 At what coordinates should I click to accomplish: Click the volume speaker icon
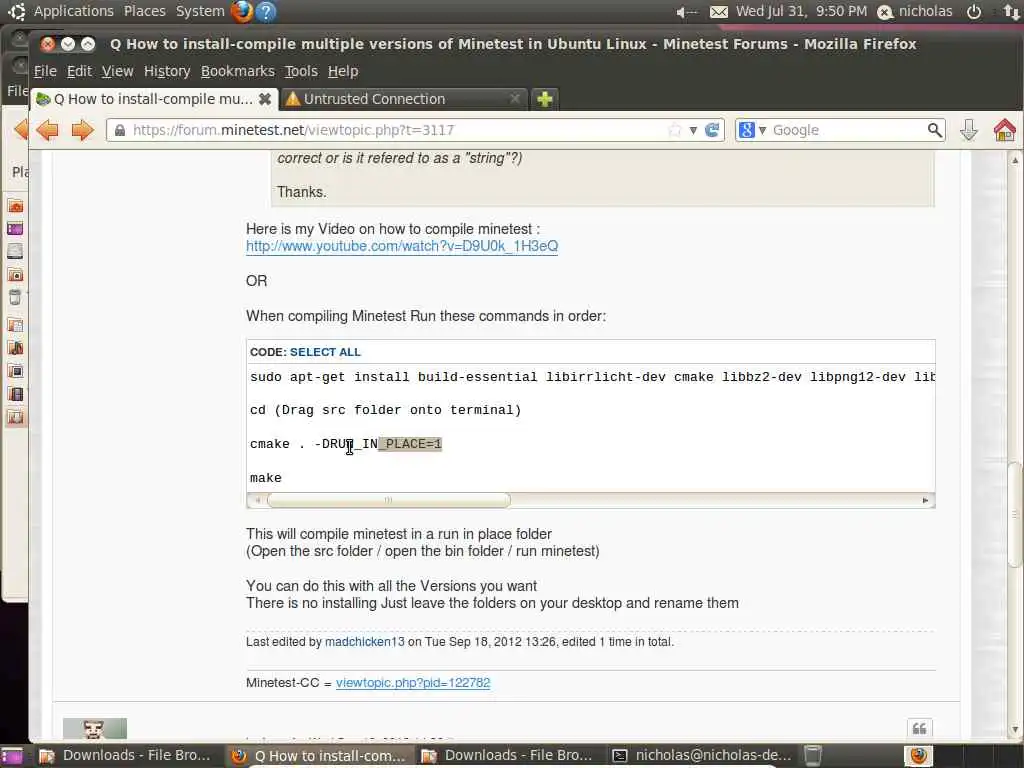[686, 12]
